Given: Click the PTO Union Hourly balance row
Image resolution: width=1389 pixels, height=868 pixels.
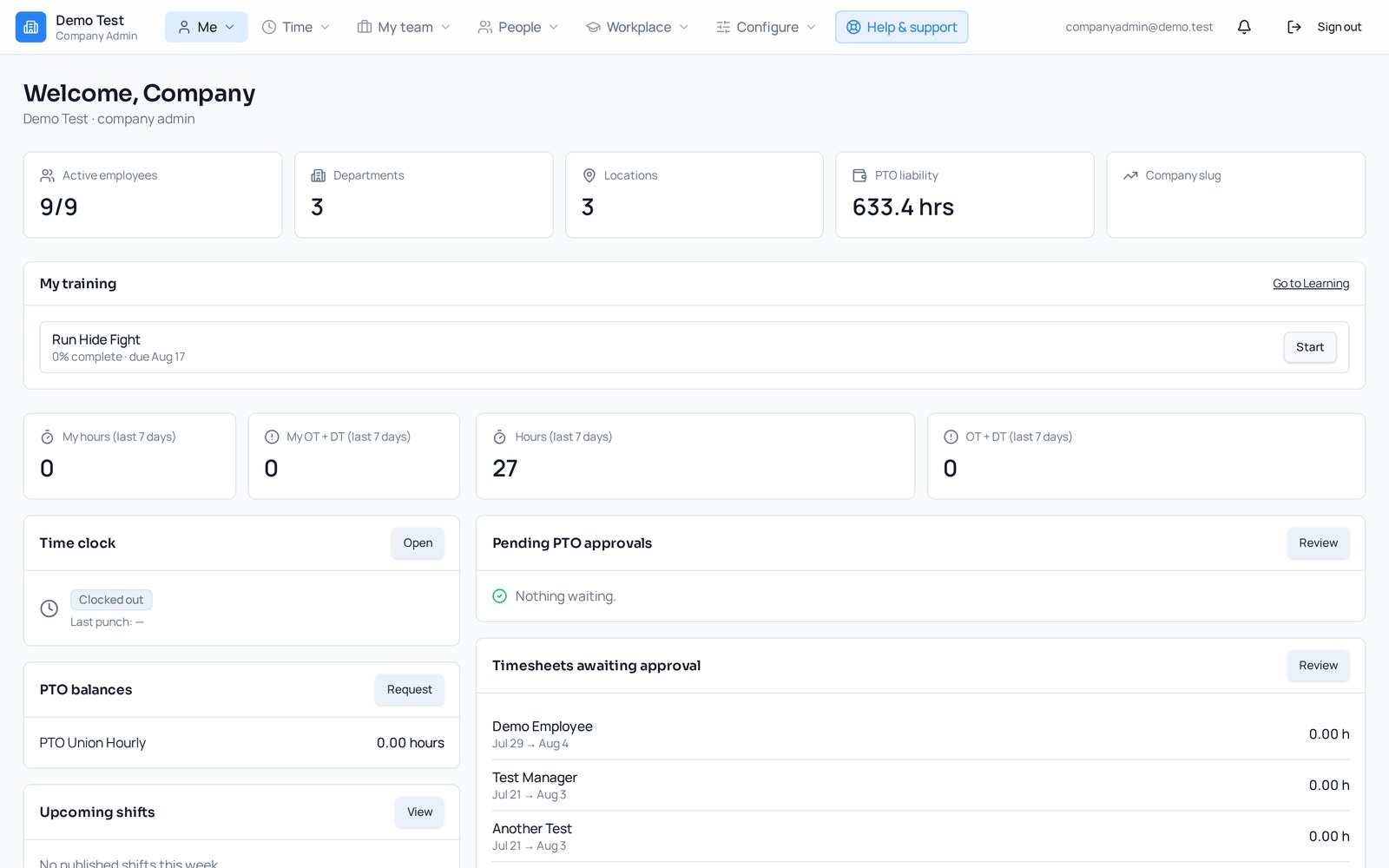Looking at the screenshot, I should [242, 743].
